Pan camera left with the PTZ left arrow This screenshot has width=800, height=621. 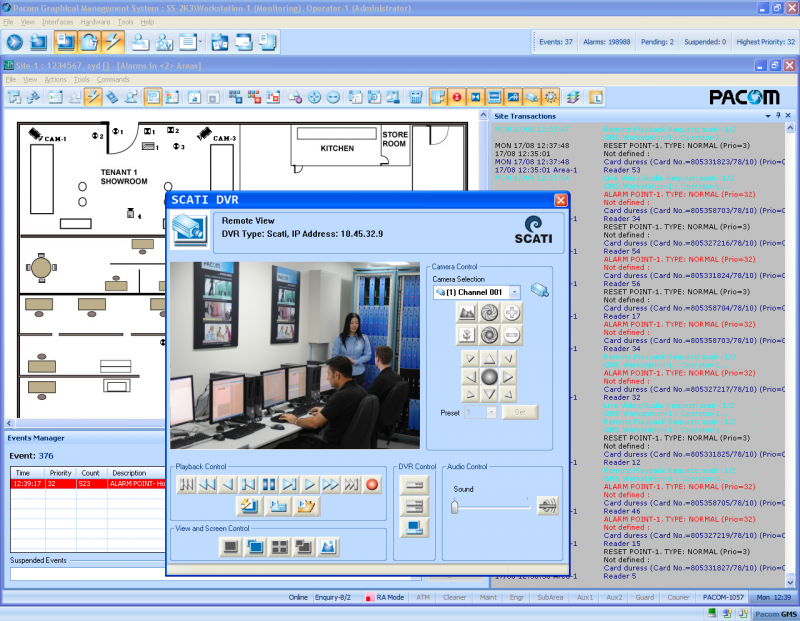(470, 377)
